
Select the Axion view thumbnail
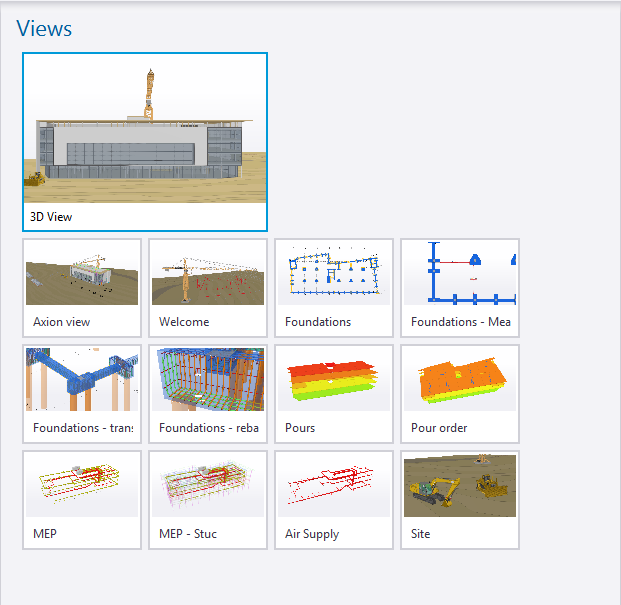[82, 288]
